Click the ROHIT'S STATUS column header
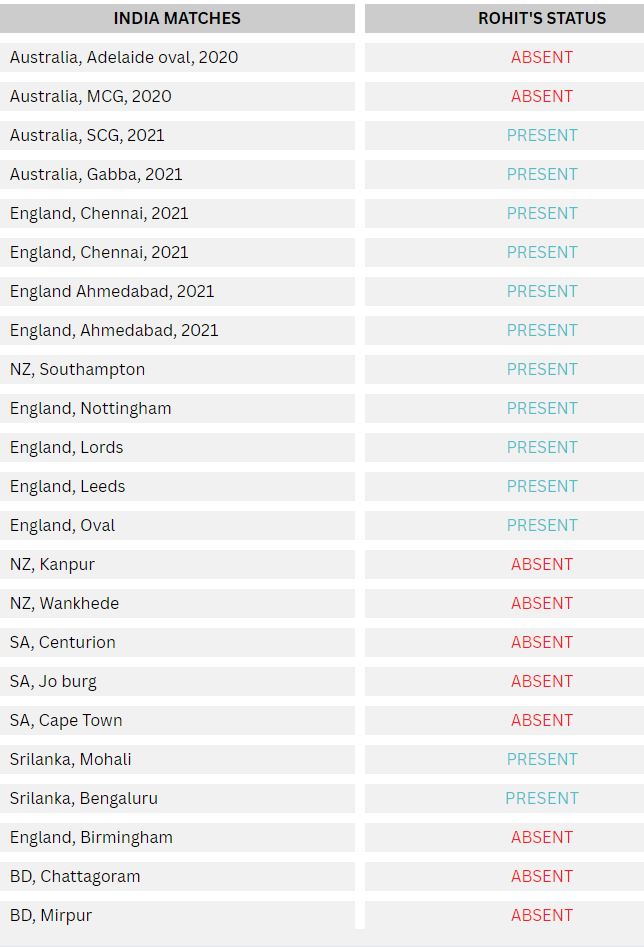Image resolution: width=644 pixels, height=947 pixels. [x=542, y=18]
